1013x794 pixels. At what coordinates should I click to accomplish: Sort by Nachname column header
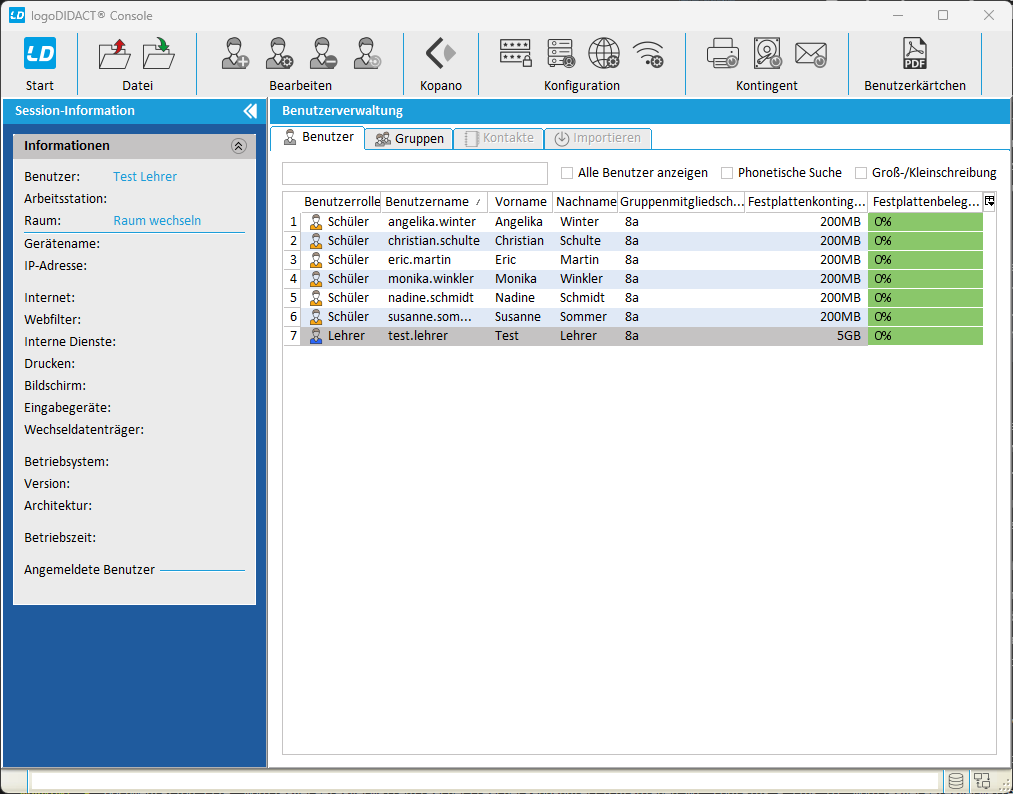pyautogui.click(x=586, y=202)
